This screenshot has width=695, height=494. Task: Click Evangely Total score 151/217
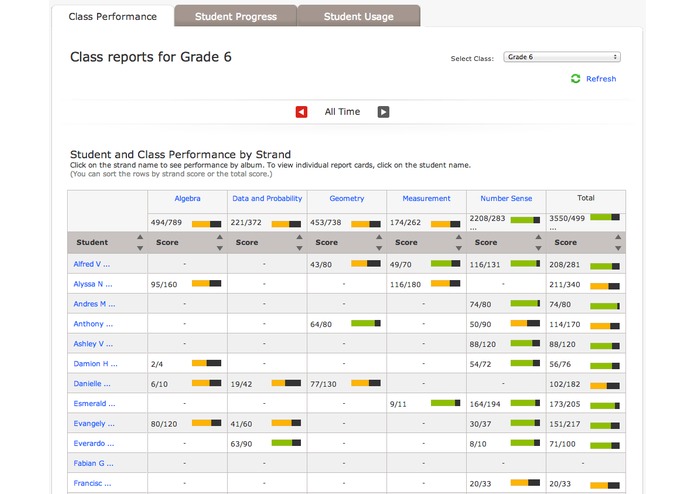tap(565, 424)
